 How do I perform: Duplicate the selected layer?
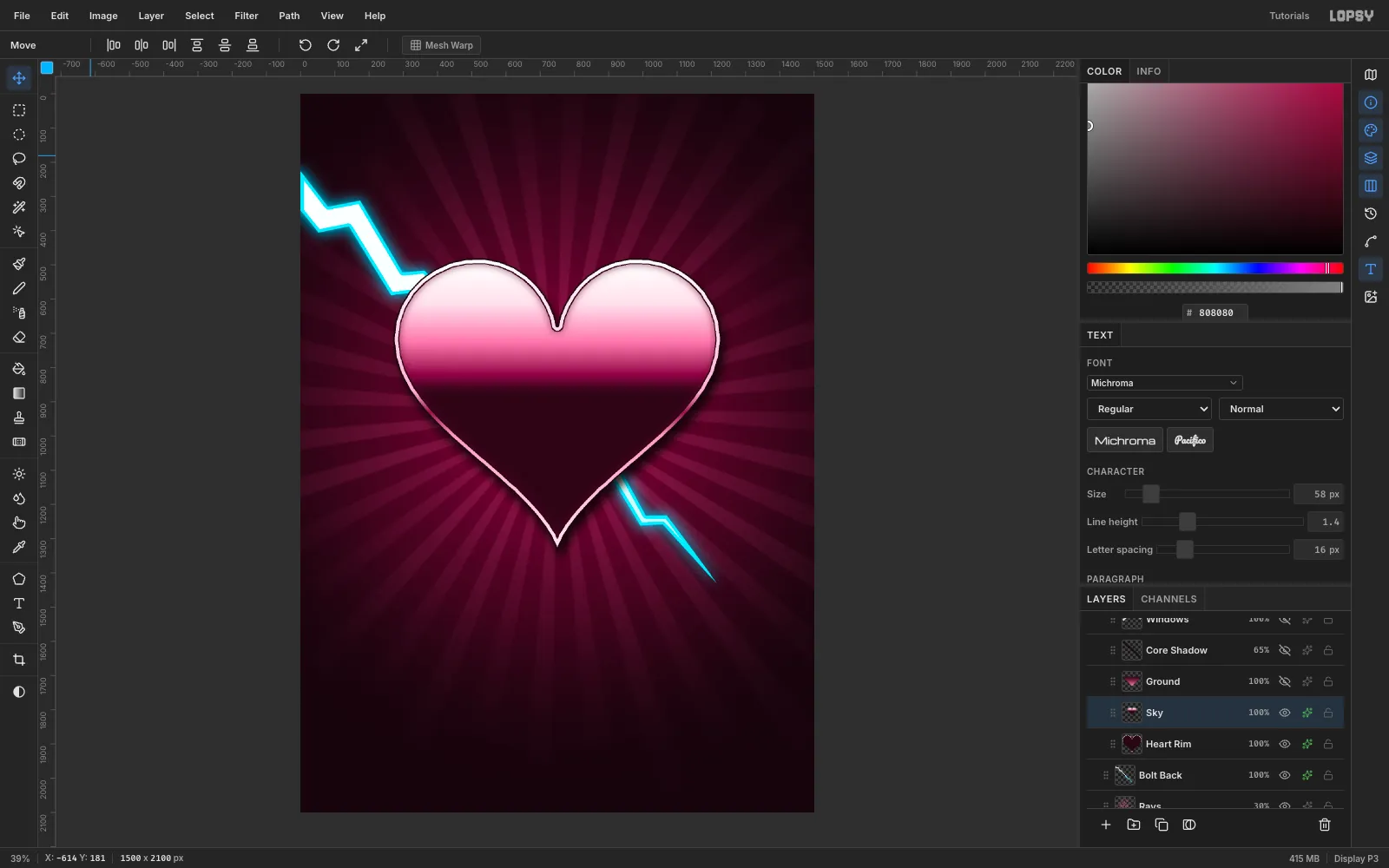(1162, 825)
